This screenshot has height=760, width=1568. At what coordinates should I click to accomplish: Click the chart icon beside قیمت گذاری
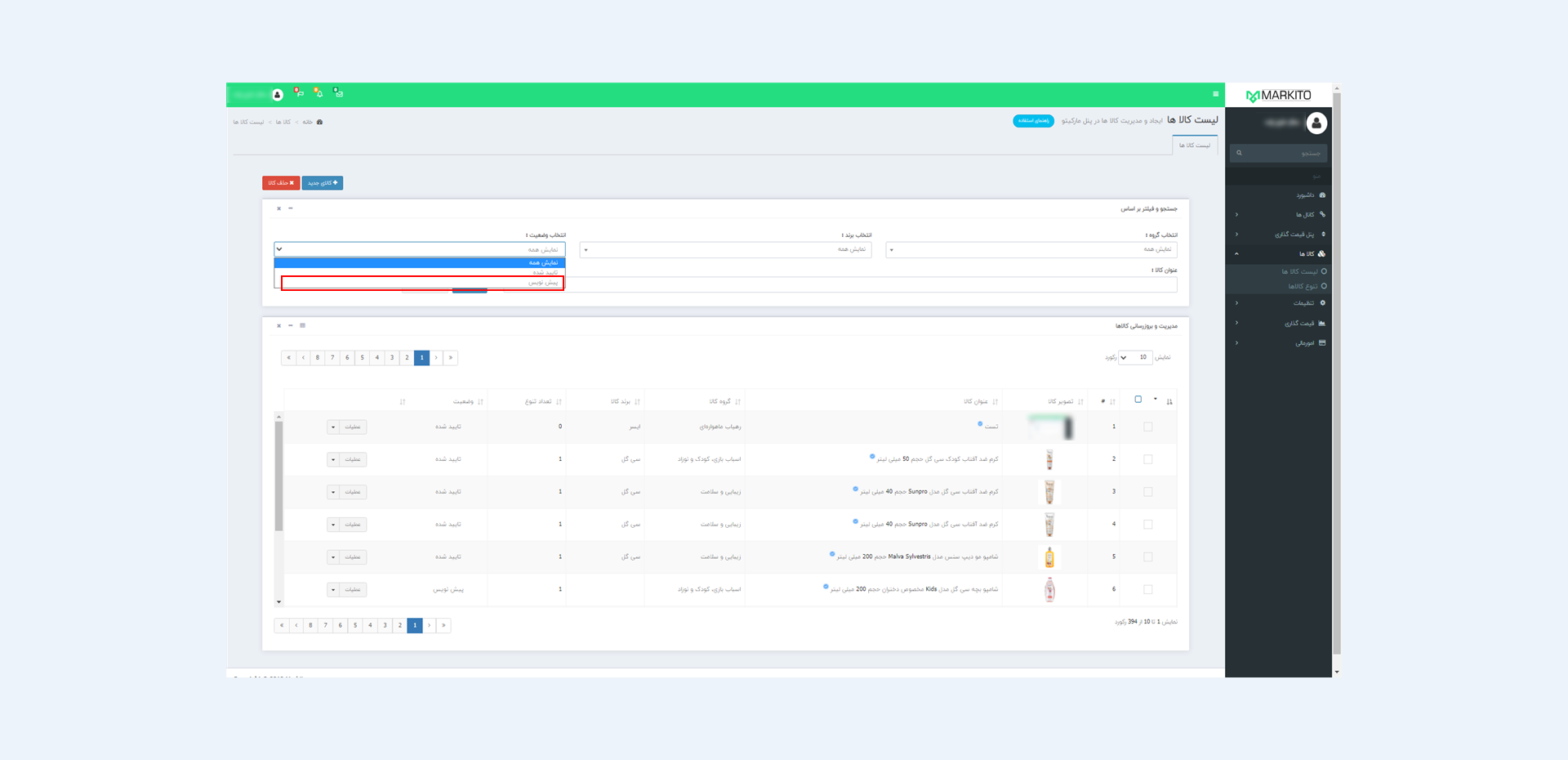[x=1322, y=323]
